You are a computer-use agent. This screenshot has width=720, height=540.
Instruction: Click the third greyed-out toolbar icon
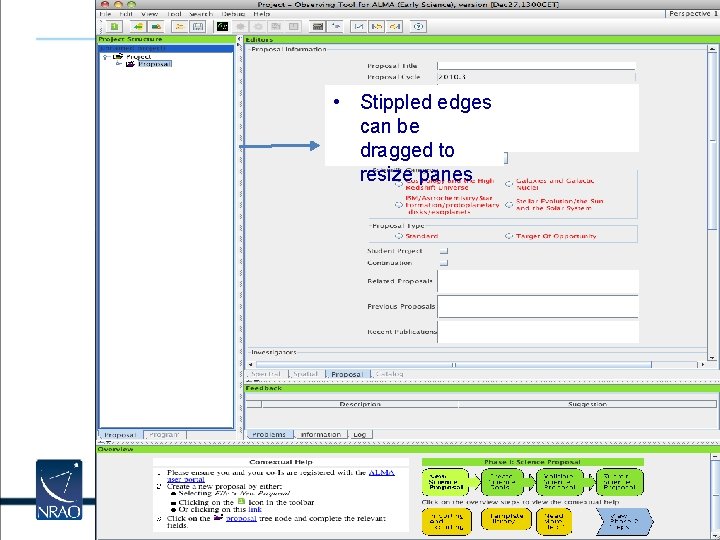click(x=276, y=27)
